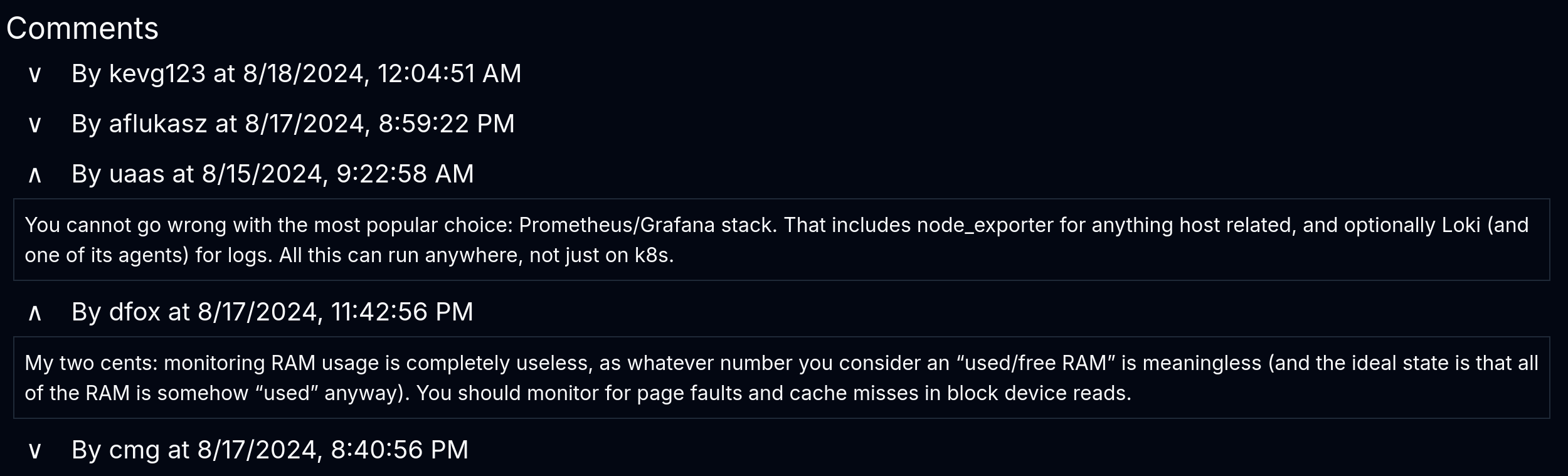Screen dimensions: 1568x476
Task: Expand the aflukasz comment chevron
Action: point(35,124)
